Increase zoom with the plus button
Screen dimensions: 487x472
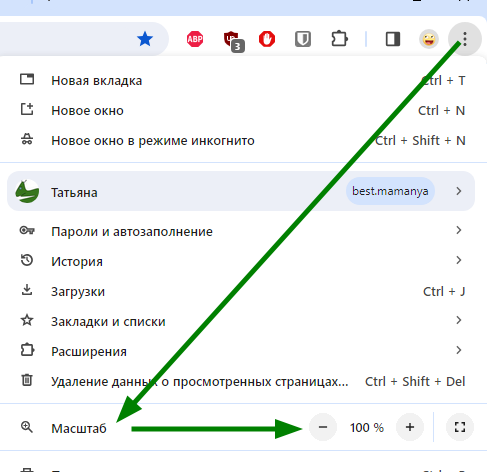pos(410,427)
